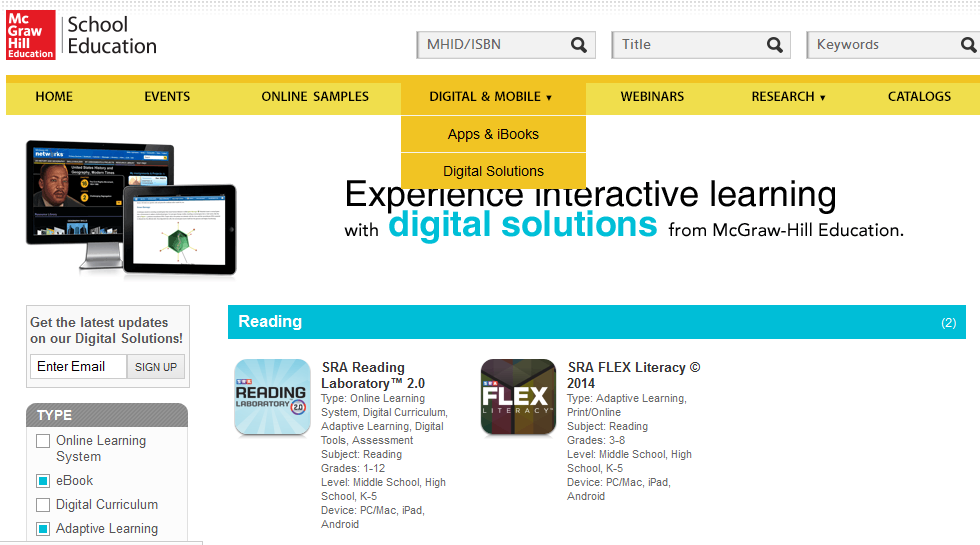Open the Webinars menu item
This screenshot has height=545, width=980.
tap(652, 97)
